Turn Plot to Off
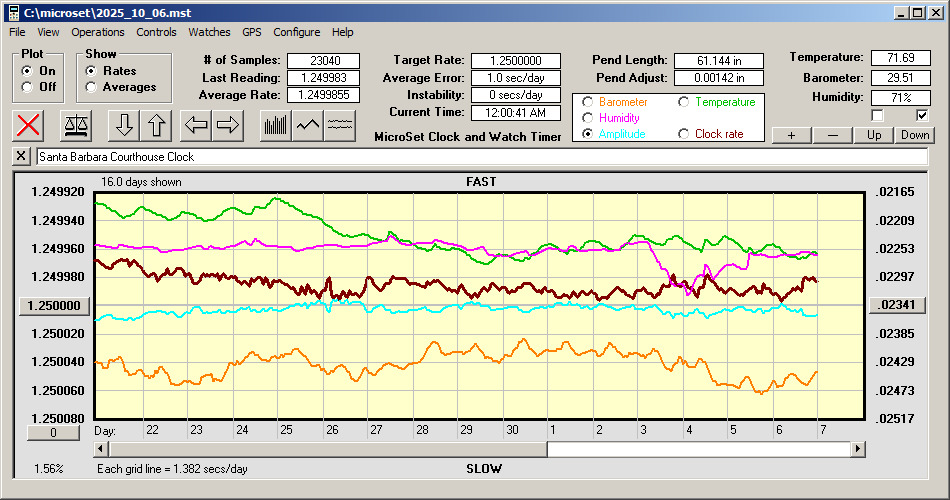The width and height of the screenshot is (950, 500). point(27,87)
